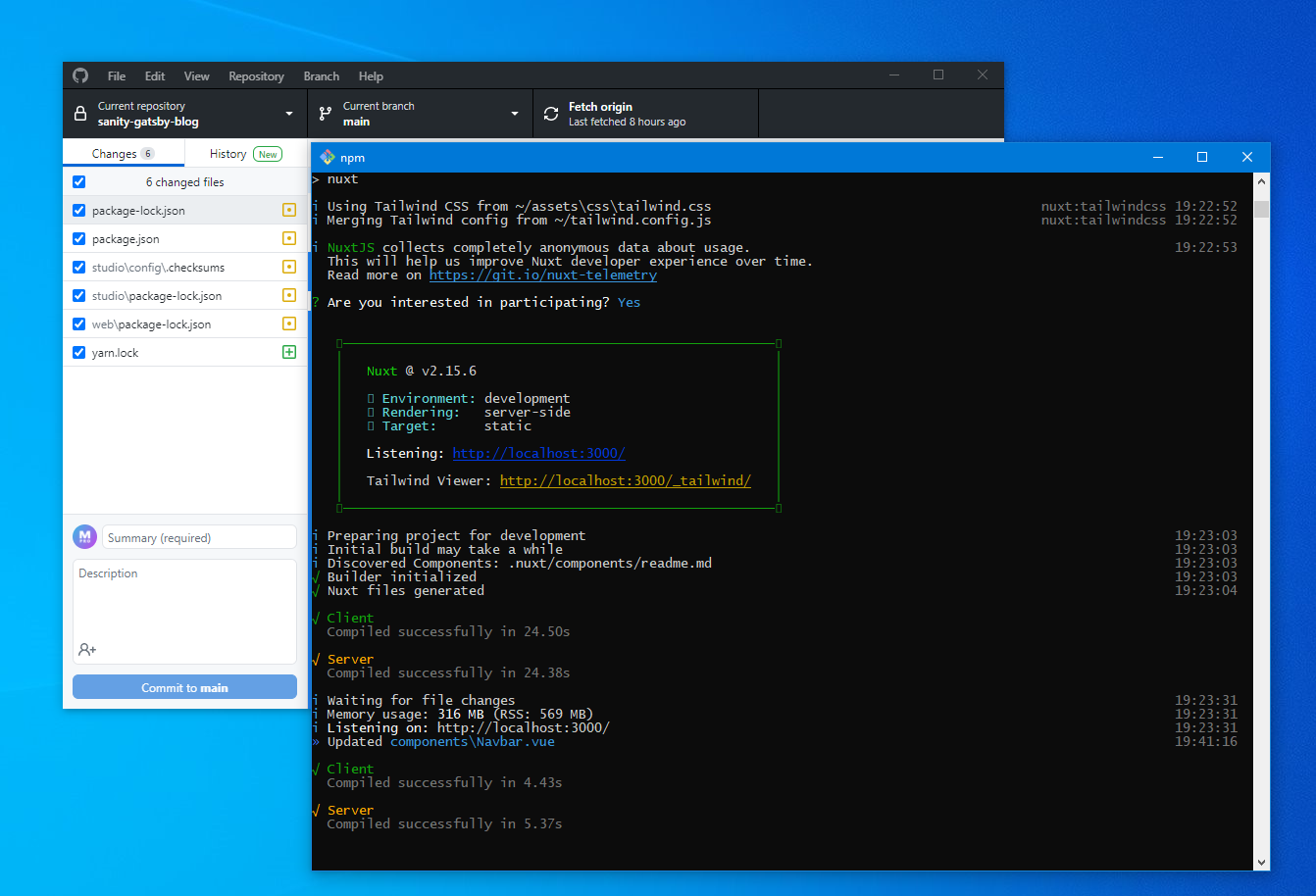Select the package-lock.json file row

pos(184,210)
